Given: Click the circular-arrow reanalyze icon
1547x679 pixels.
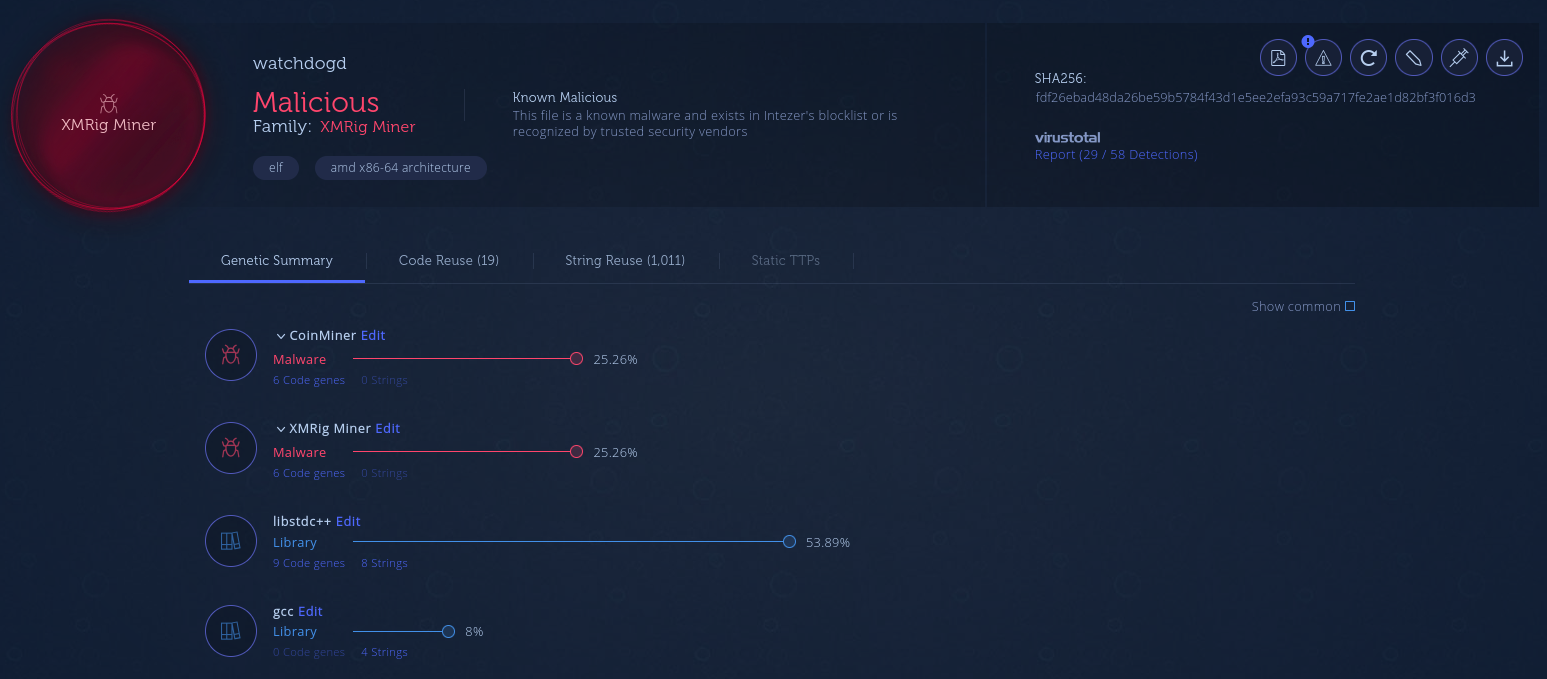Looking at the screenshot, I should coord(1368,58).
